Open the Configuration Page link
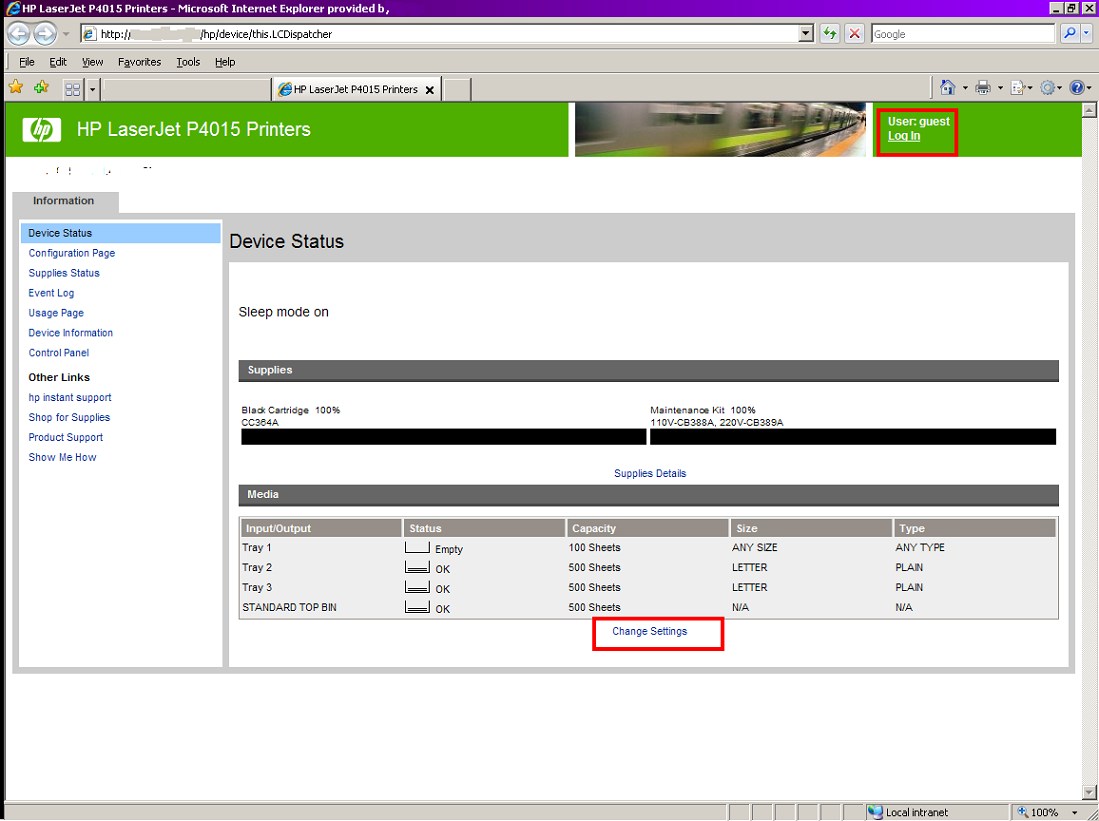 click(71, 253)
